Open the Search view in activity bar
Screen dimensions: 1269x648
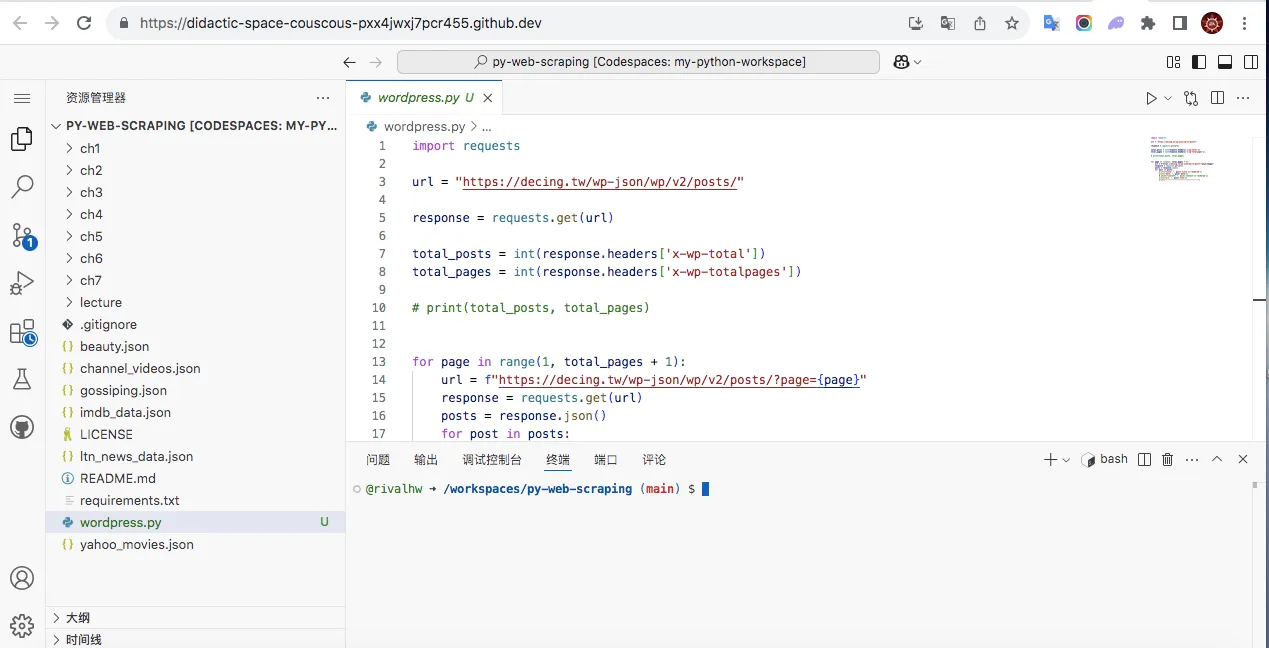22,187
